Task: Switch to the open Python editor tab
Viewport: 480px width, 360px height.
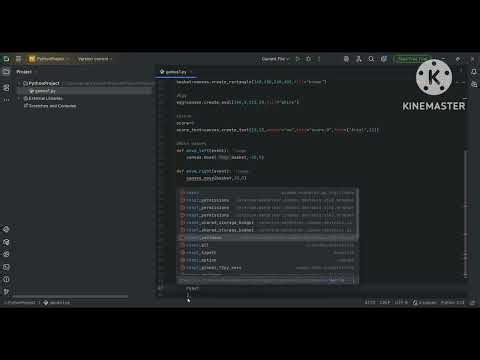Action: pyautogui.click(x=176, y=72)
